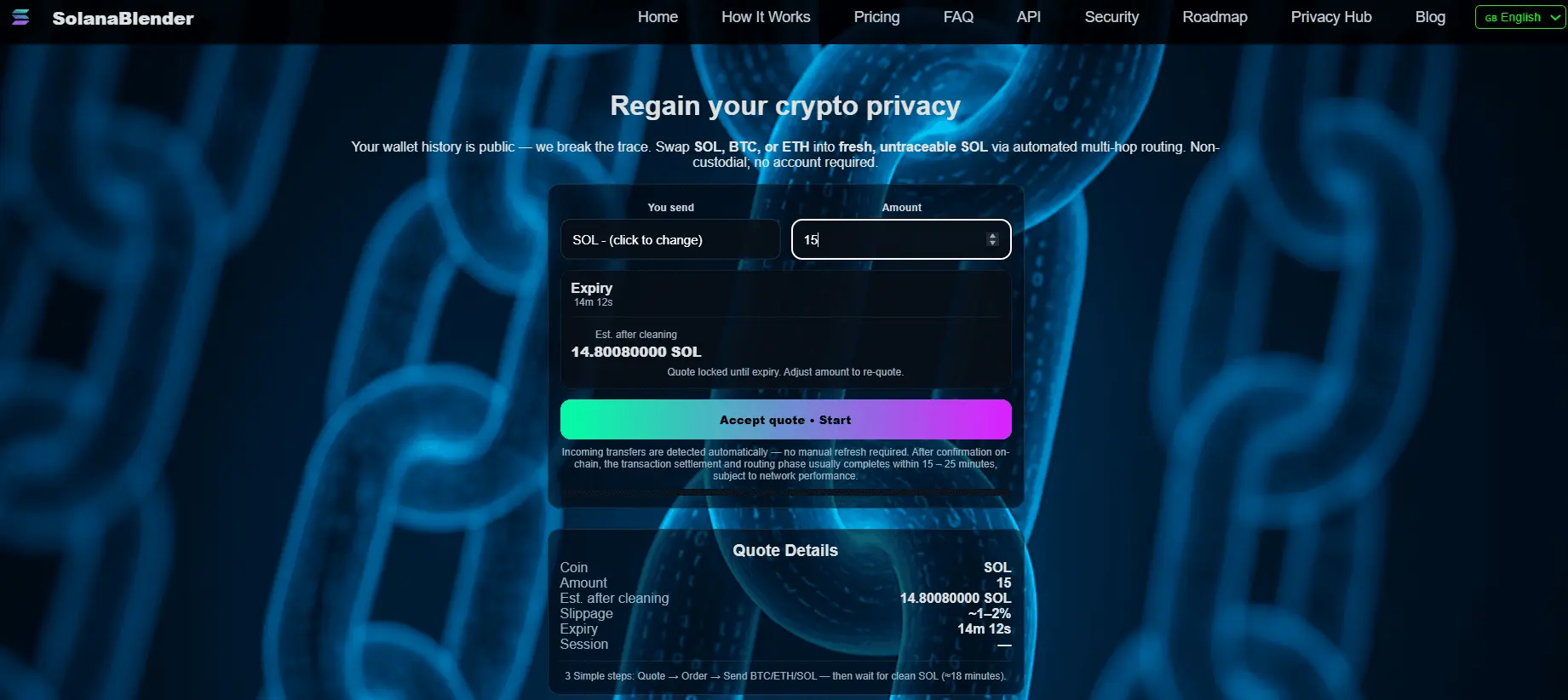The width and height of the screenshot is (1568, 700).
Task: Click Expiry 14m 12s value in Quote Details
Action: pyautogui.click(x=984, y=628)
